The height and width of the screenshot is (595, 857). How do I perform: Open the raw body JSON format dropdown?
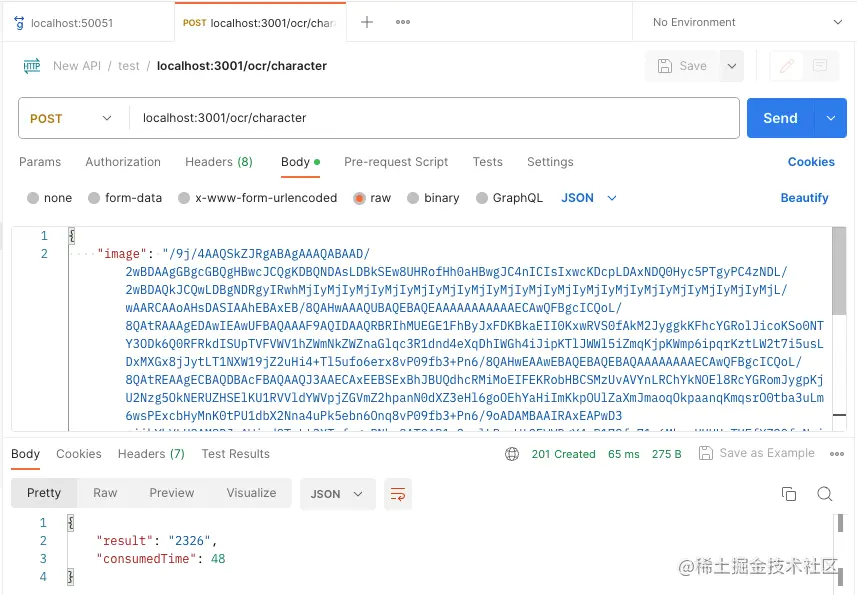click(x=589, y=198)
